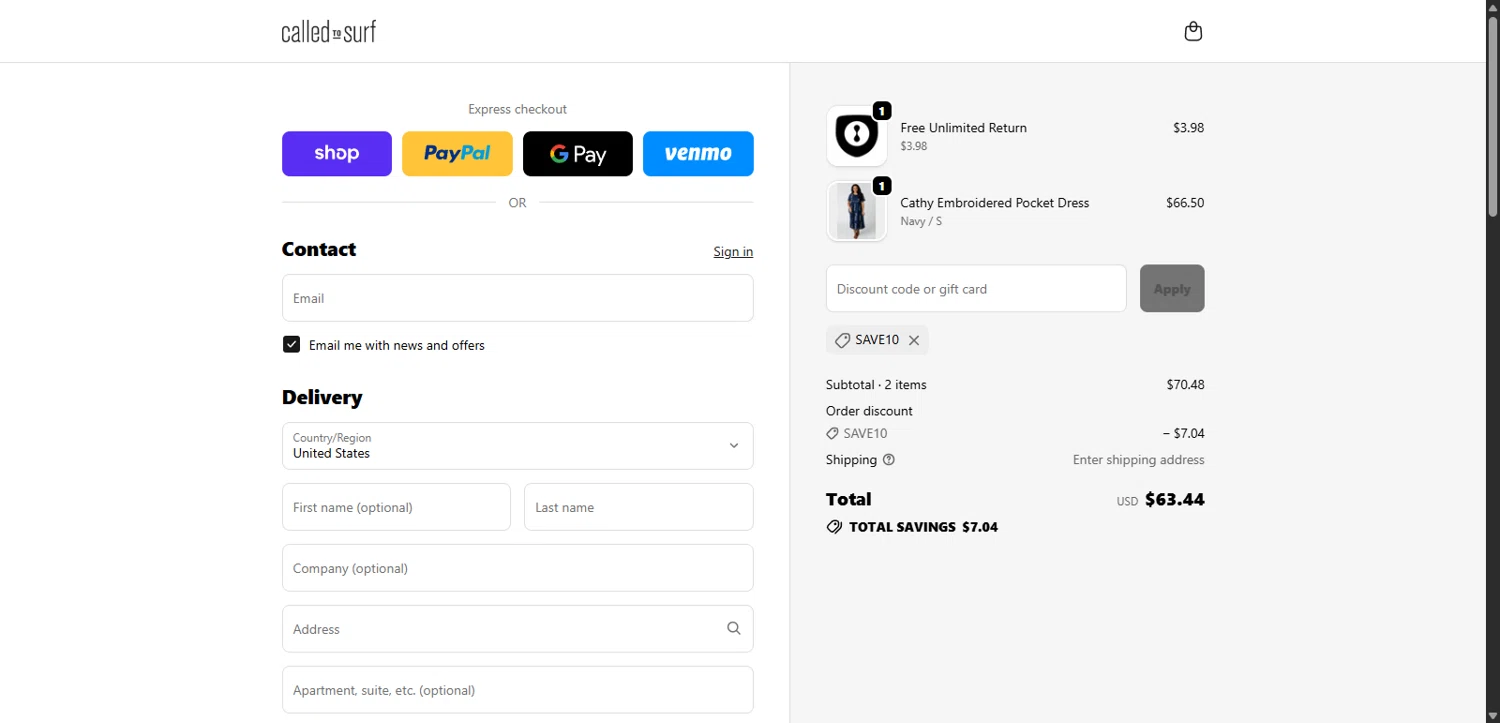Click the Sign in link
This screenshot has width=1500, height=723.
[733, 251]
